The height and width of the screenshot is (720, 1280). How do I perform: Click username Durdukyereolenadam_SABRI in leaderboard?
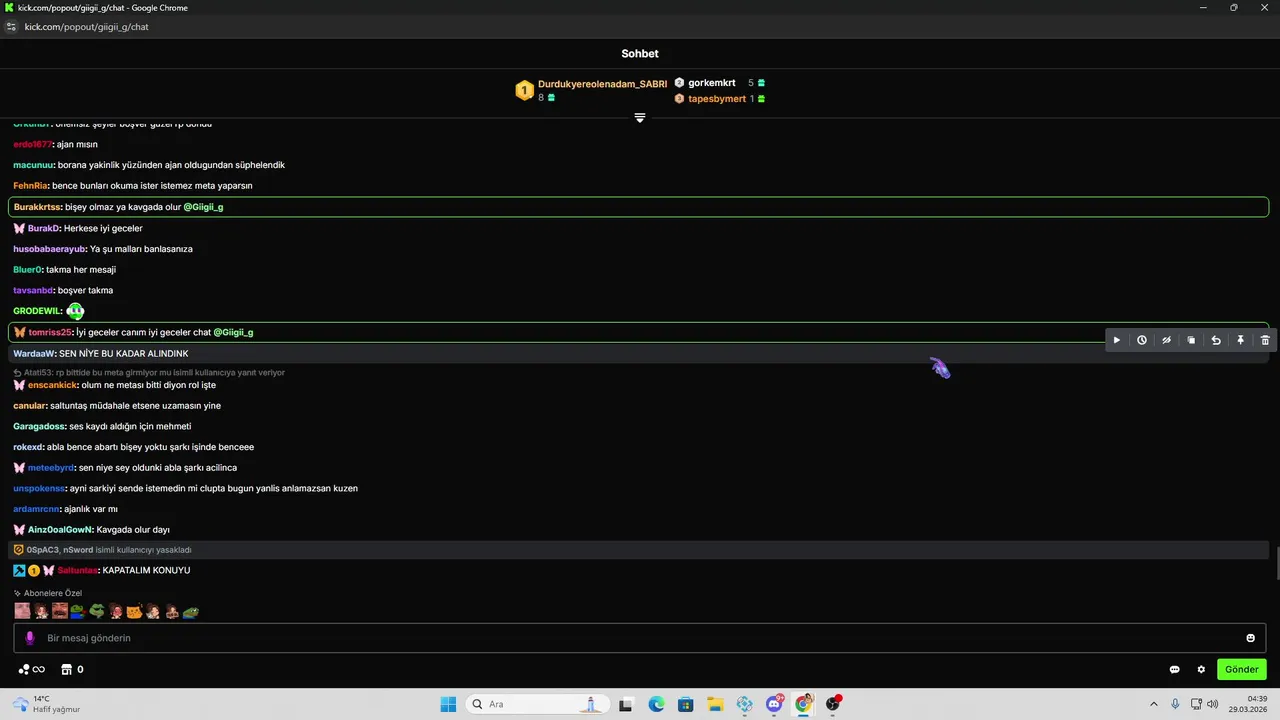point(602,84)
